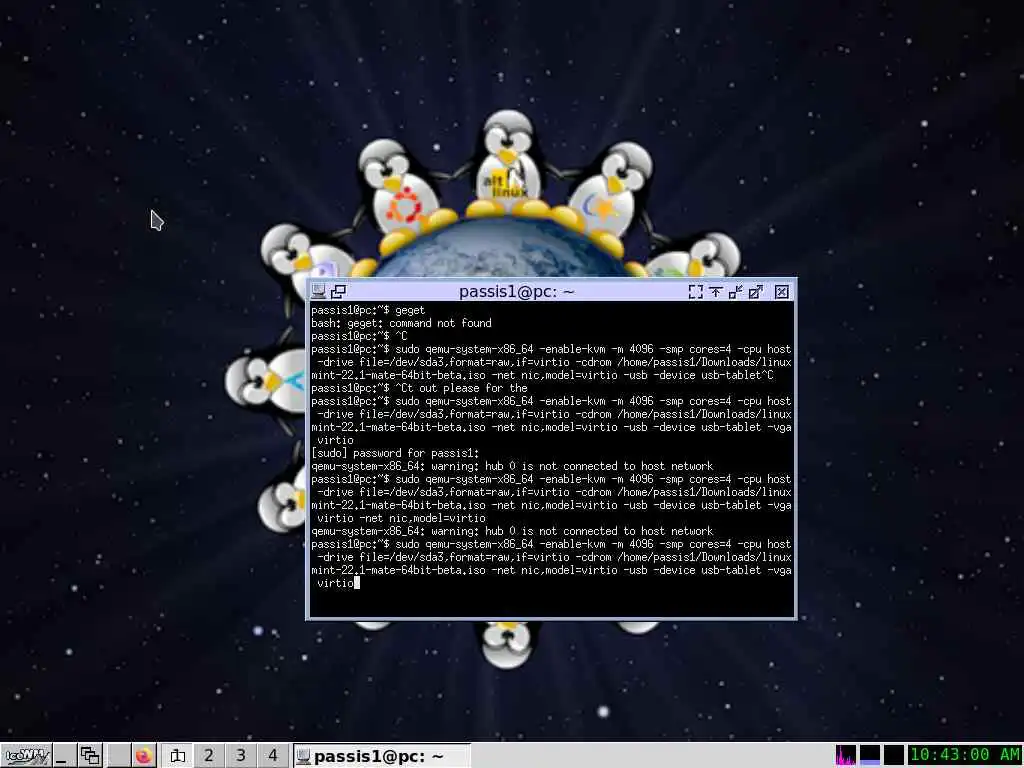
Task: Click the terminal title 'passis1@pc: ~'
Action: tap(517, 291)
